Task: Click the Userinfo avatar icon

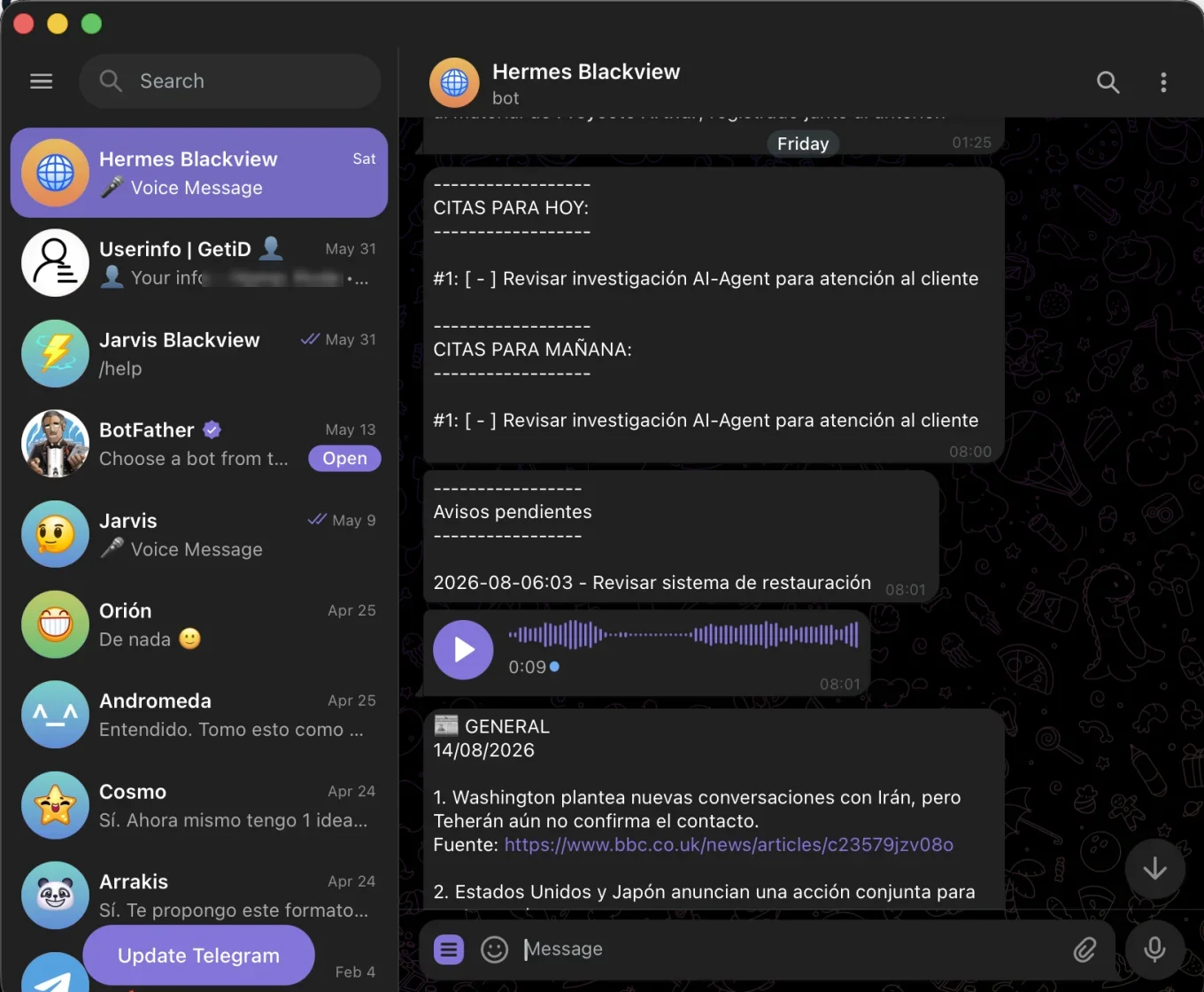Action: click(x=55, y=263)
